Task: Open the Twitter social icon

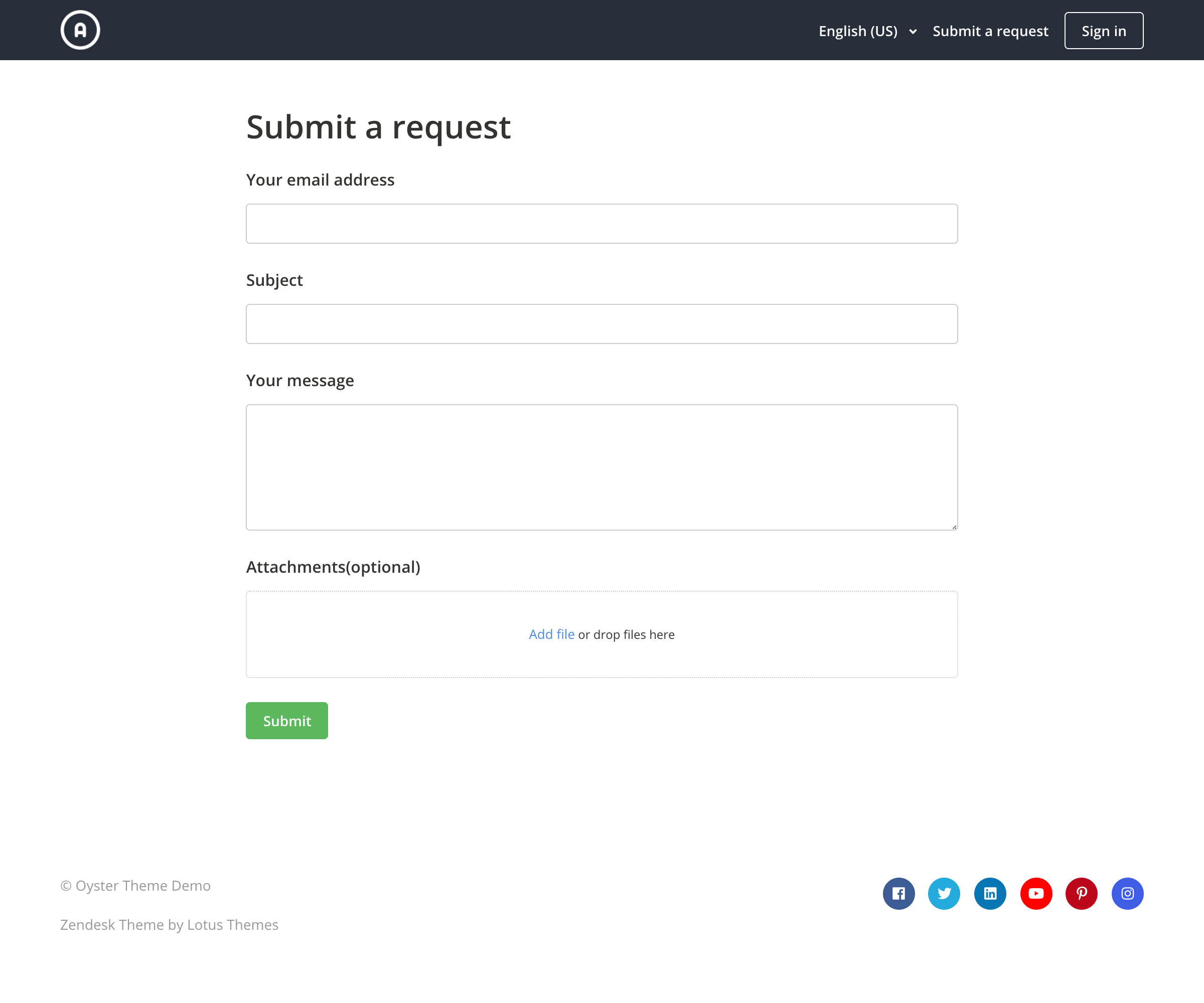Action: point(944,894)
